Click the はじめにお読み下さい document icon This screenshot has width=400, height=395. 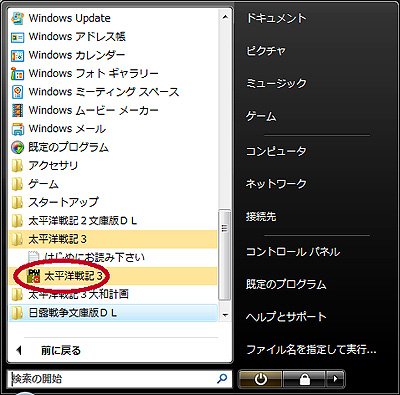point(33,258)
